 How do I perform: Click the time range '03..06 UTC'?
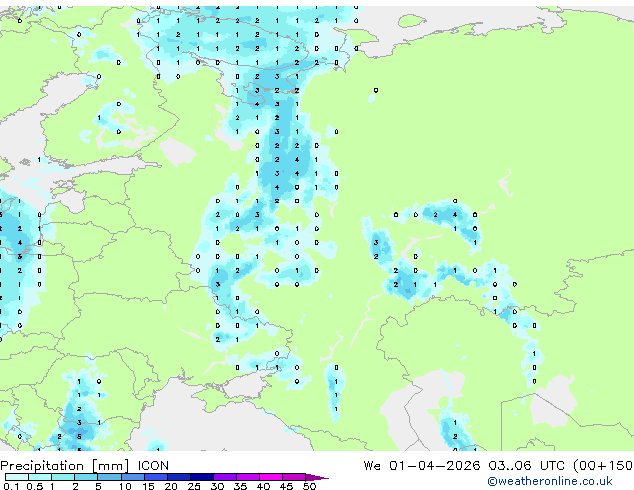click(x=526, y=466)
